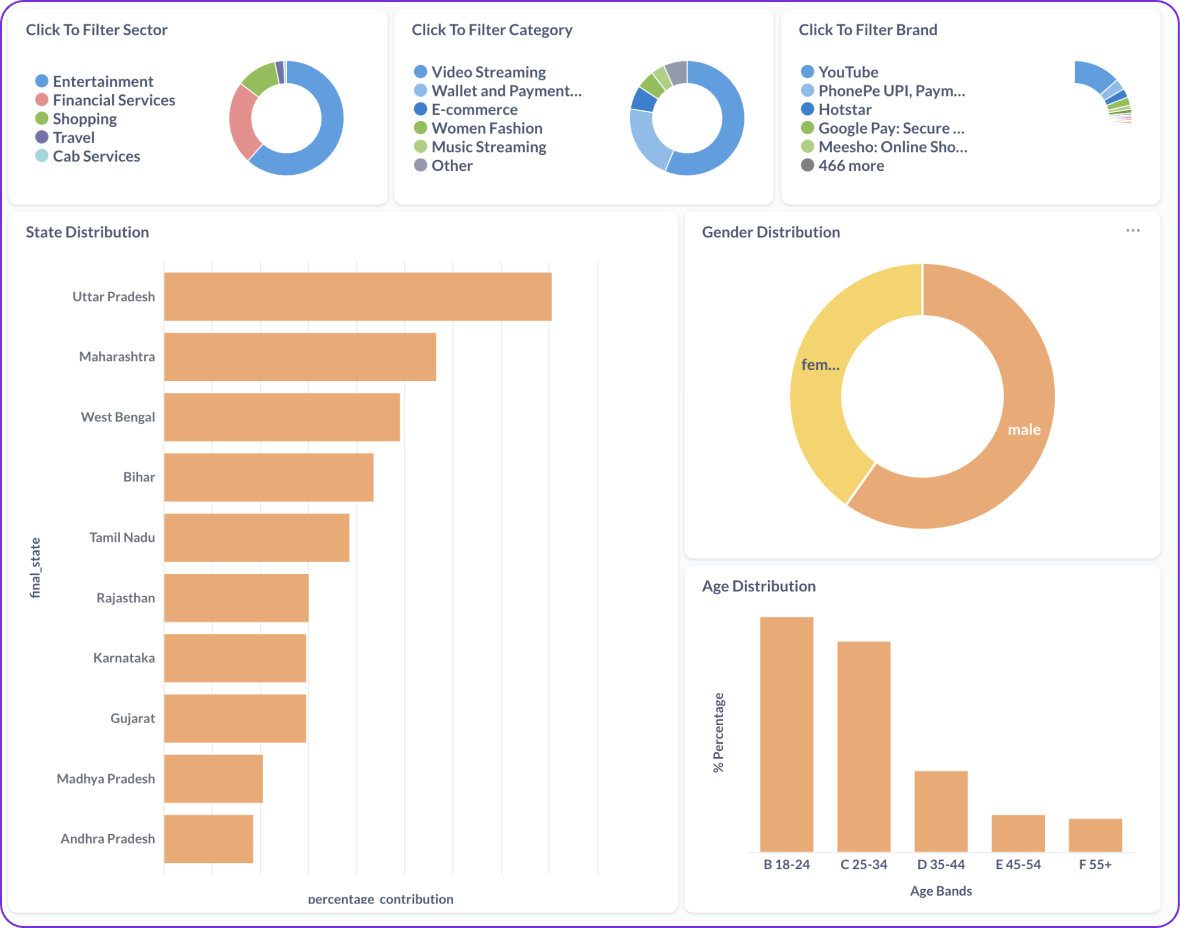This screenshot has height=928, width=1180.
Task: Select the Hotstar brand legend item
Action: (x=844, y=109)
